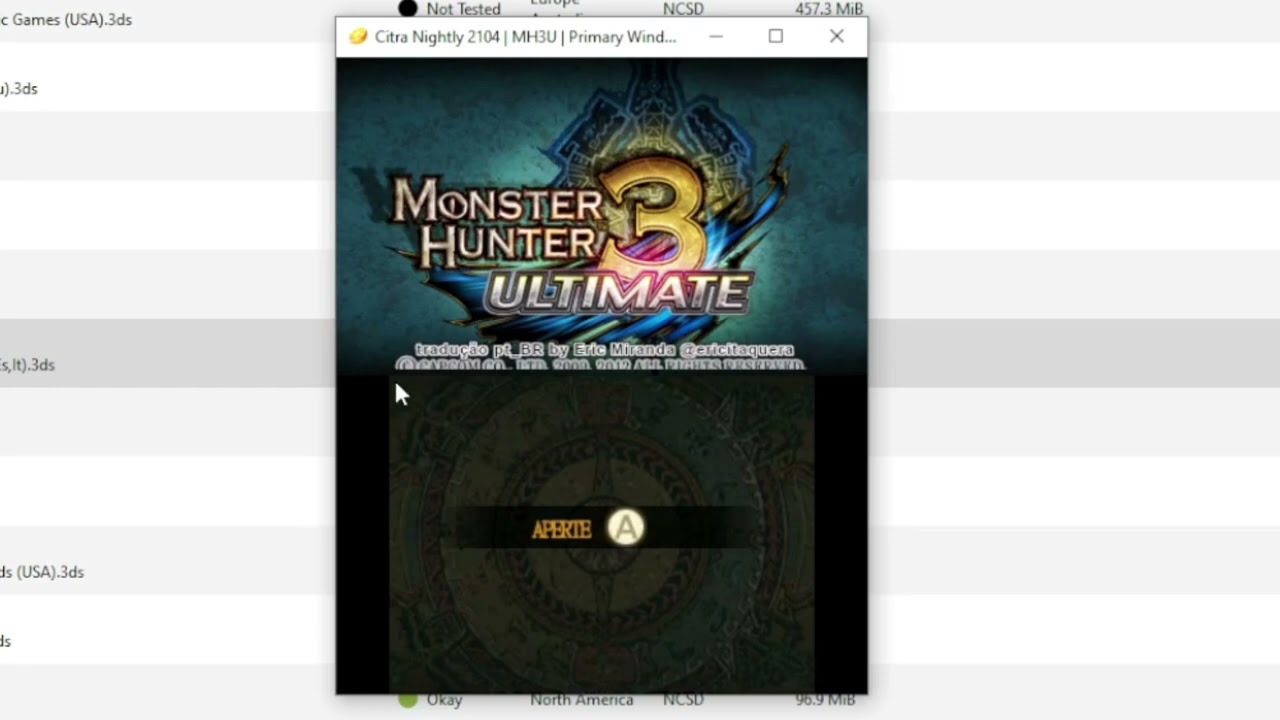Click the Citra lemon icon in title bar
Screen dimensions: 1280x720
click(358, 37)
